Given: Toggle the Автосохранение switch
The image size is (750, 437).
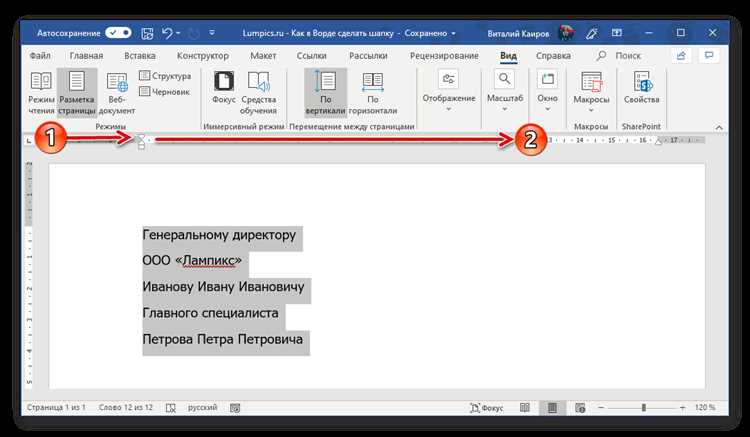Looking at the screenshot, I should [118, 33].
